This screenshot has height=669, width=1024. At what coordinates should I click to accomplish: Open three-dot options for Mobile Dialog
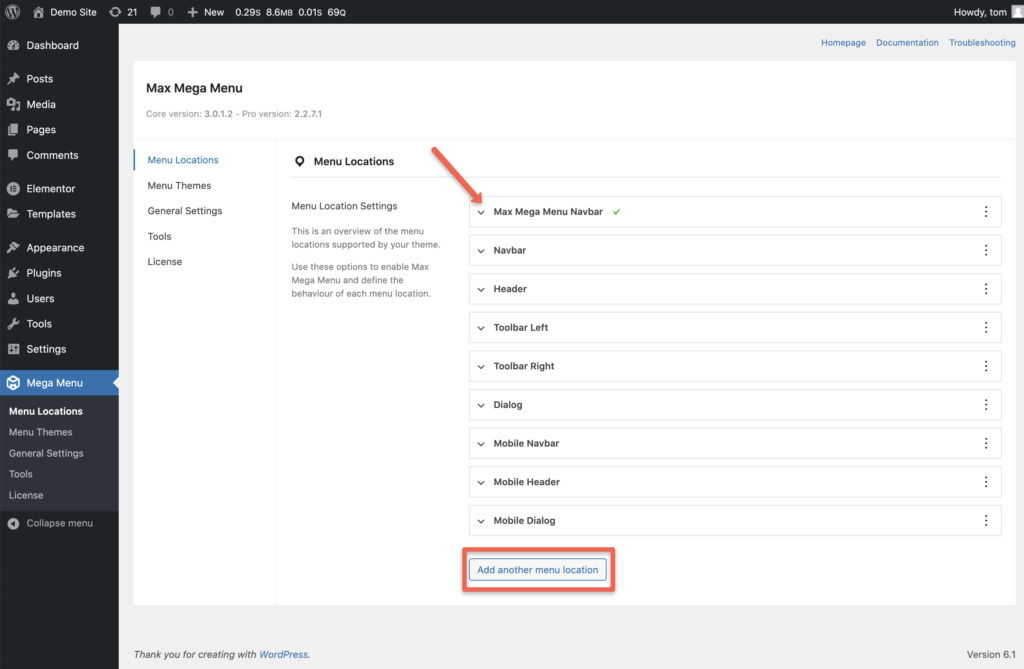click(985, 521)
